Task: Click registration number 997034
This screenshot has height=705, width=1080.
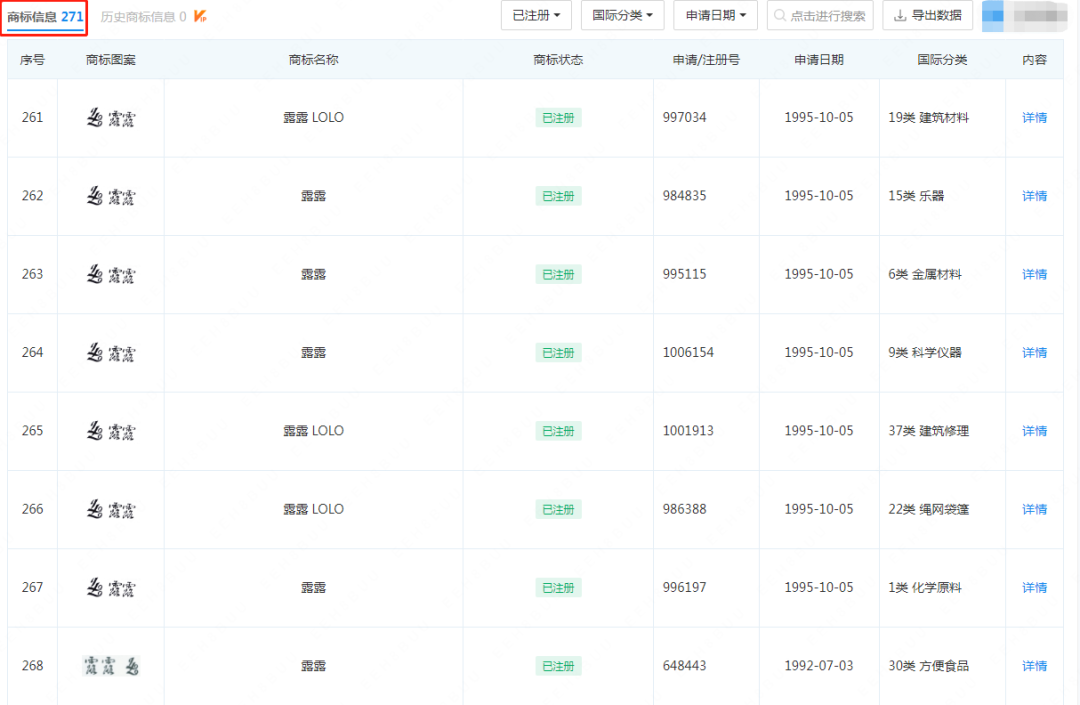Action: coord(685,118)
